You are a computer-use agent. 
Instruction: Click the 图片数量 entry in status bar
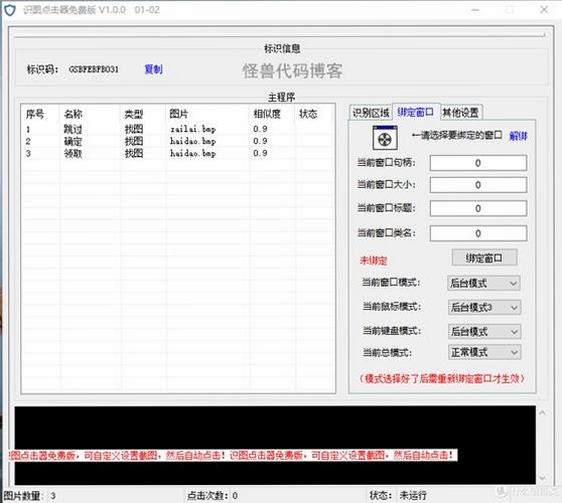coord(29,496)
